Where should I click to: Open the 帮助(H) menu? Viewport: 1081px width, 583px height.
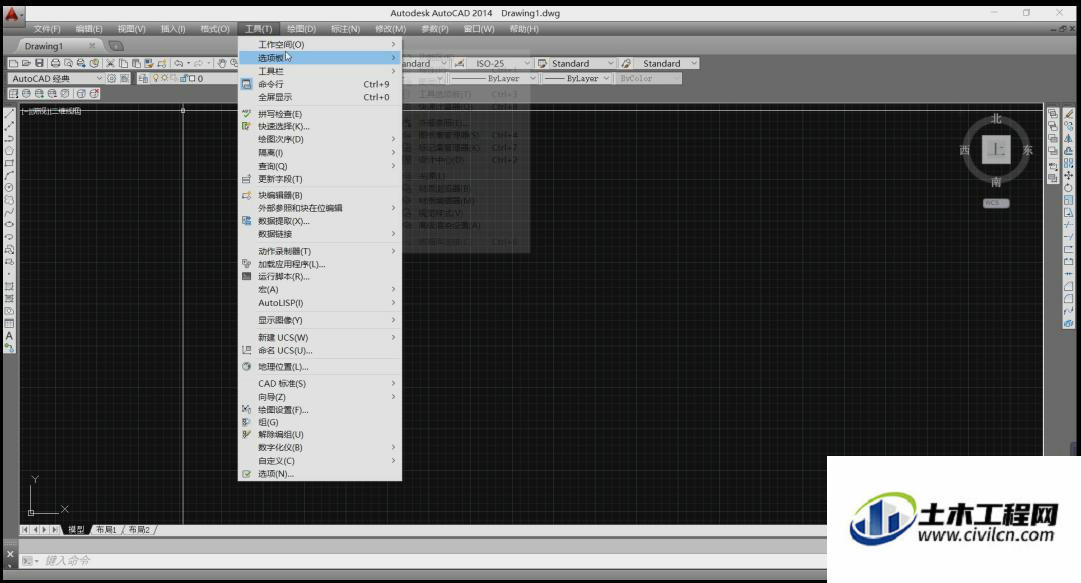click(524, 29)
